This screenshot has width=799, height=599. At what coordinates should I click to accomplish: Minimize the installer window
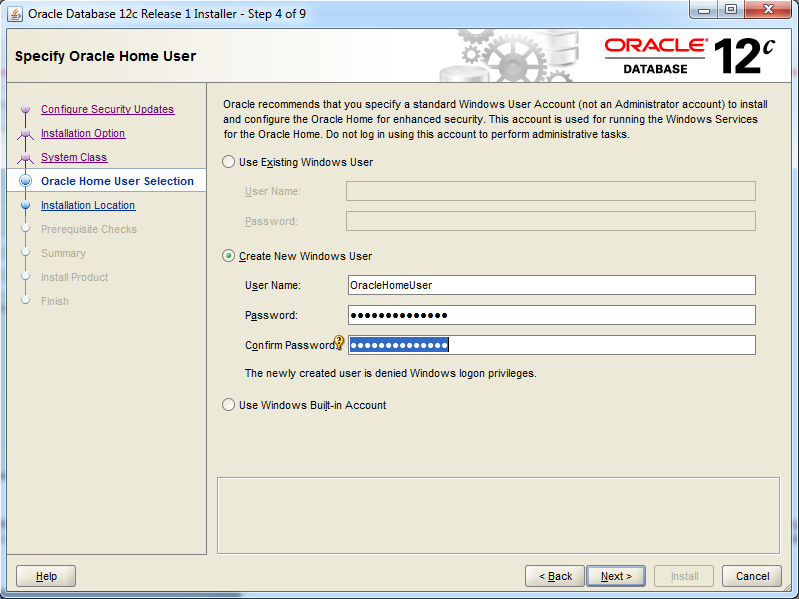click(704, 9)
